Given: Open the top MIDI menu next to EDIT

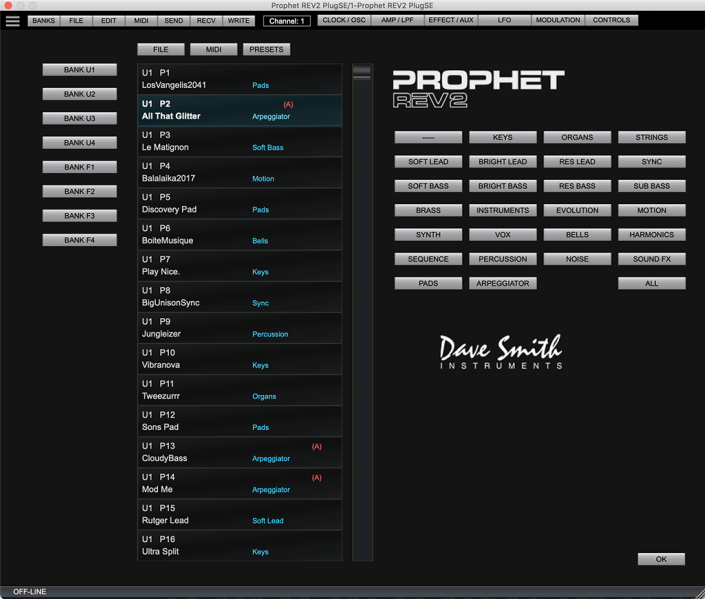Looking at the screenshot, I should (x=141, y=21).
